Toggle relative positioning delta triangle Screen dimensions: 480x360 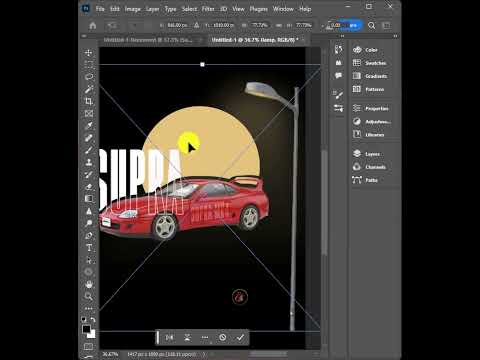click(x=197, y=25)
